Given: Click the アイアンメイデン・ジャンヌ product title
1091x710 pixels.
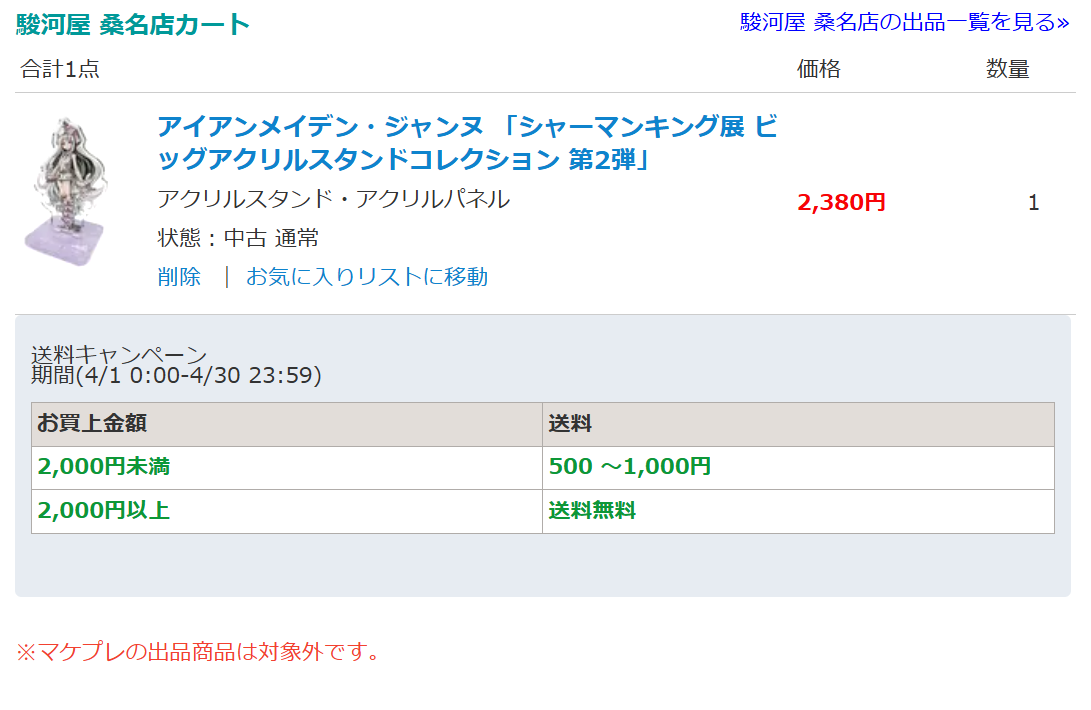Looking at the screenshot, I should click(x=467, y=143).
